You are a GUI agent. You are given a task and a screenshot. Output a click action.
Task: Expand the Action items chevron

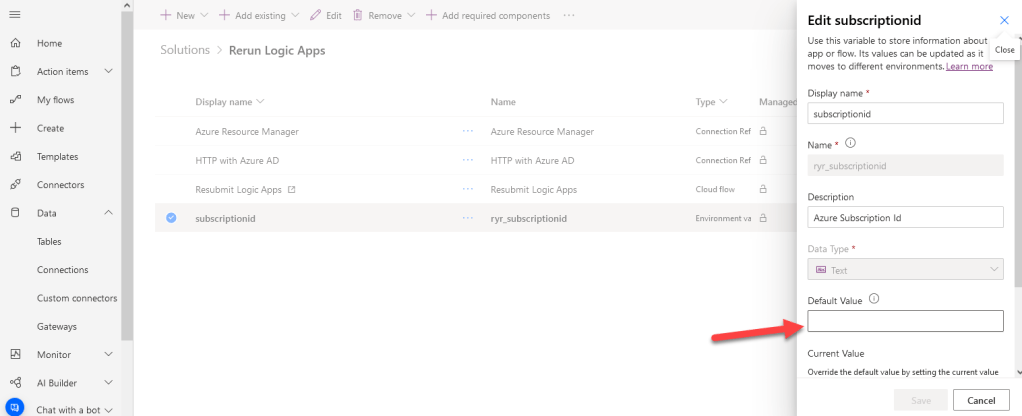109,71
